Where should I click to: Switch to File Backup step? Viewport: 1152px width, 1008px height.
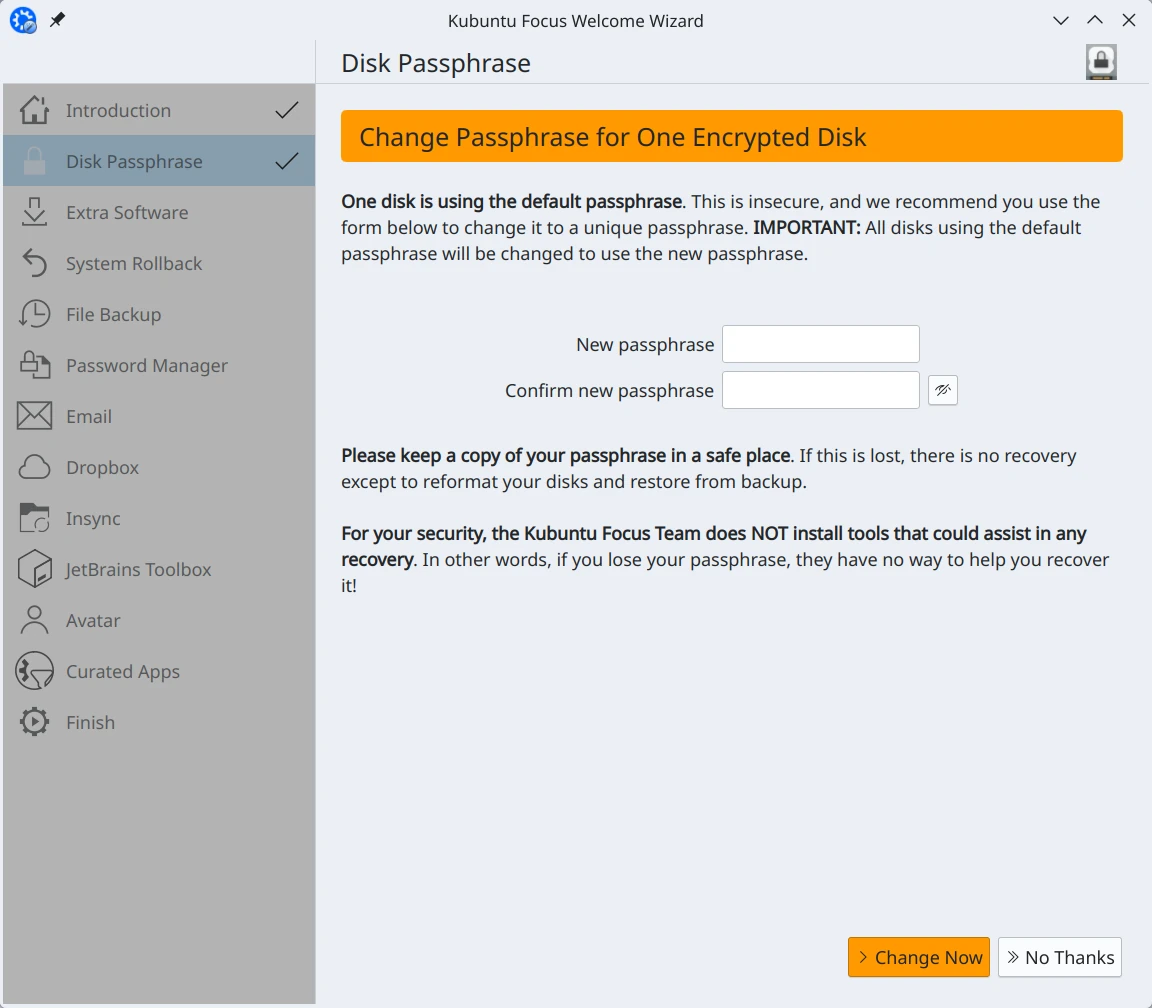[159, 314]
